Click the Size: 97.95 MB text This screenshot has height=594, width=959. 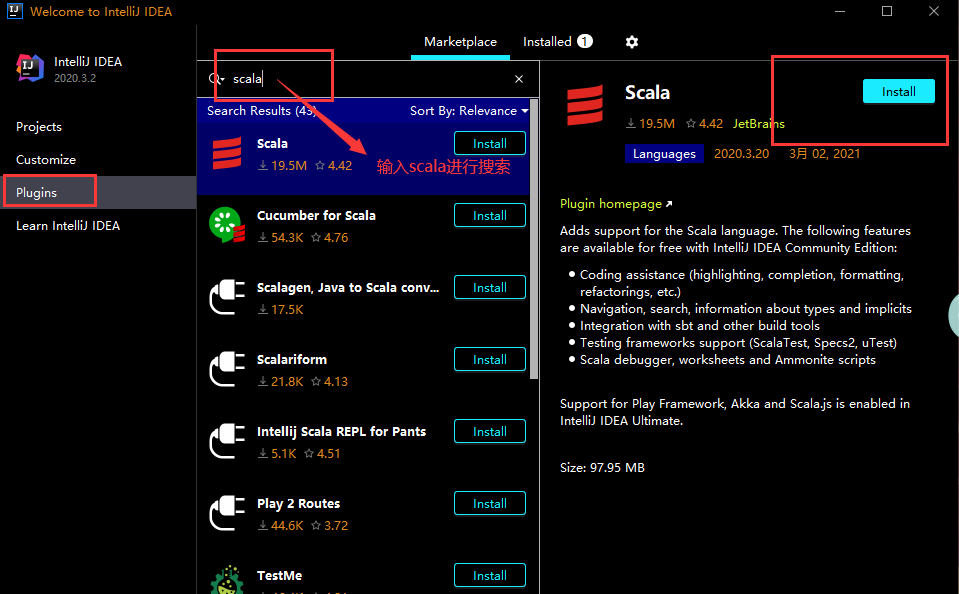(x=602, y=467)
